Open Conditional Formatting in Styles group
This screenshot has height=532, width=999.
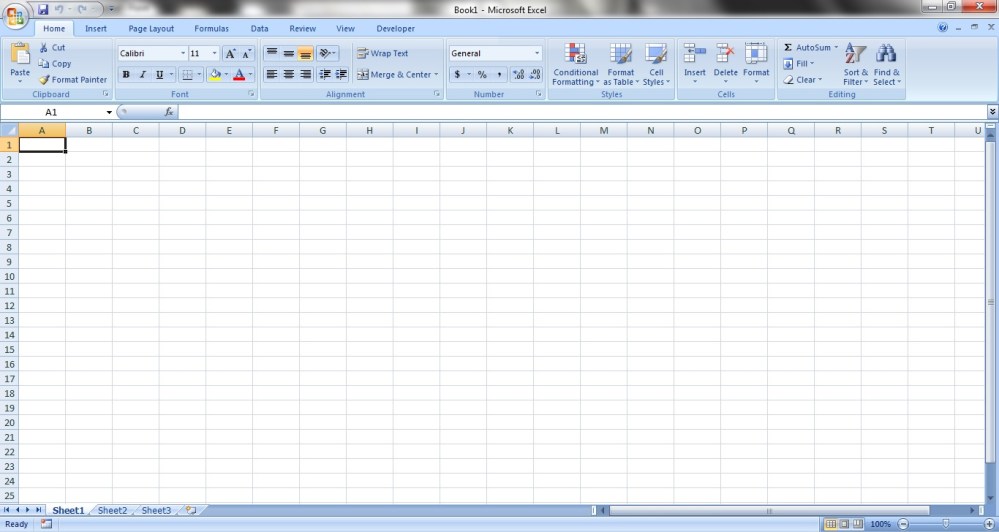point(575,64)
